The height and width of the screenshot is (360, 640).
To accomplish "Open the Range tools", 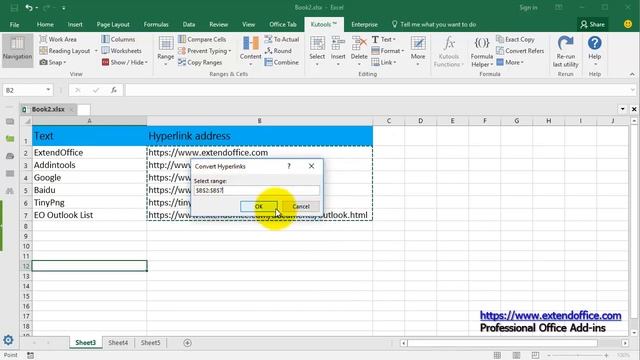I will (x=166, y=52).
